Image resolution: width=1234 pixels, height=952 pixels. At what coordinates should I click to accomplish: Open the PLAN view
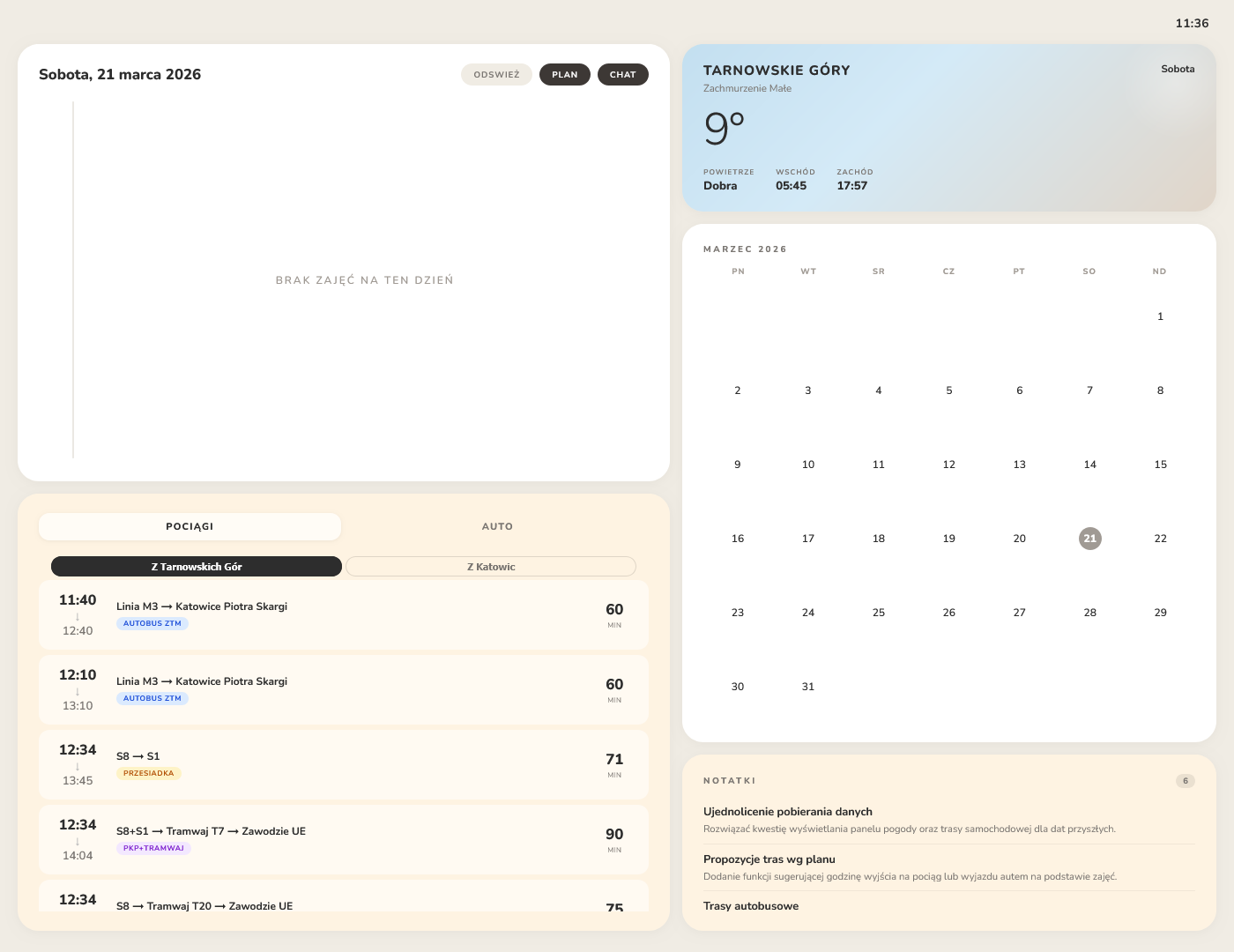(564, 74)
